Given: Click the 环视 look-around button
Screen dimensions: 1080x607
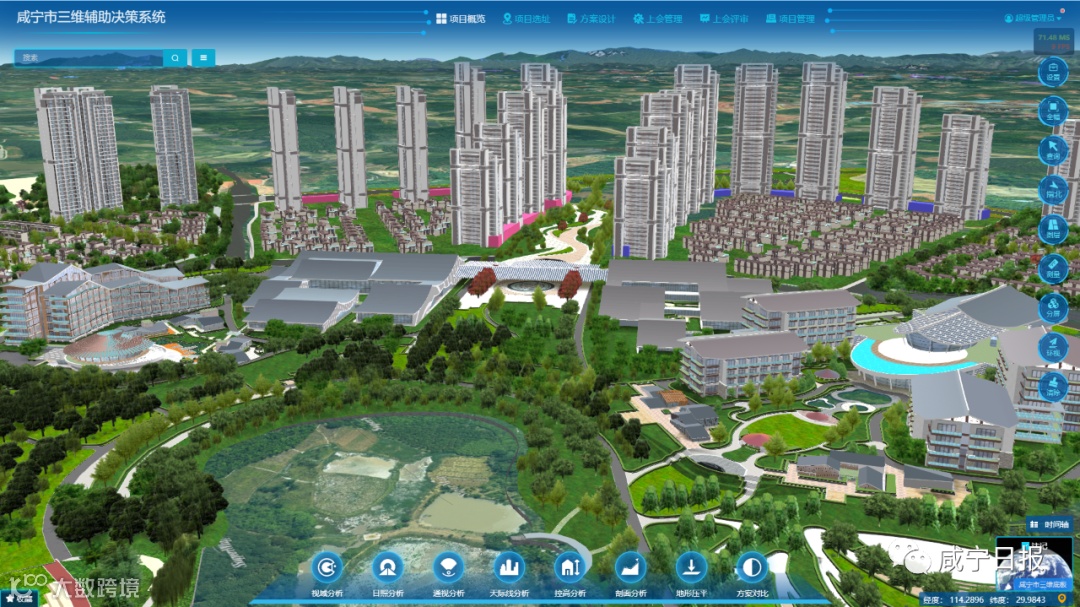Looking at the screenshot, I should 1053,347.
